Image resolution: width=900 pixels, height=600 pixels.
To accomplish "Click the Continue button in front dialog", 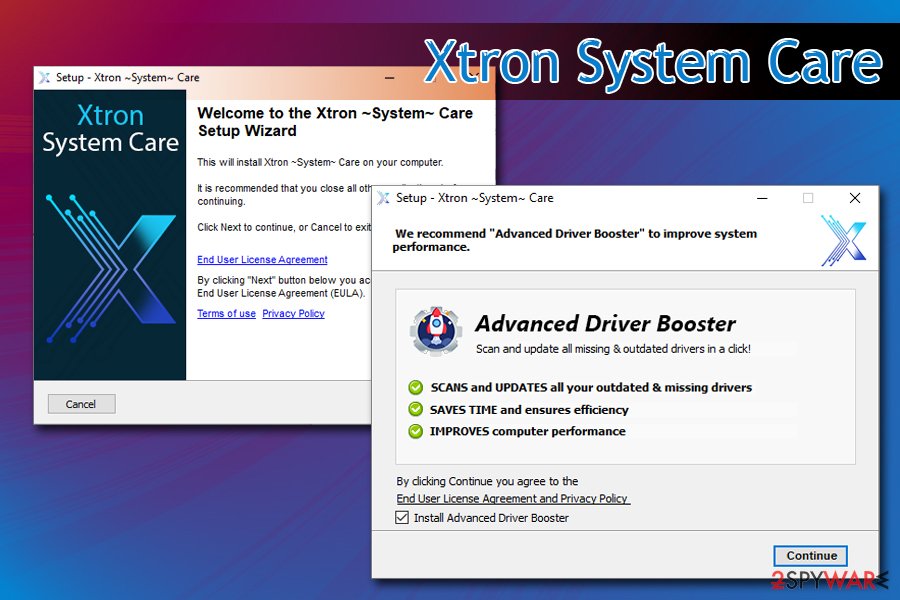I will 810,555.
